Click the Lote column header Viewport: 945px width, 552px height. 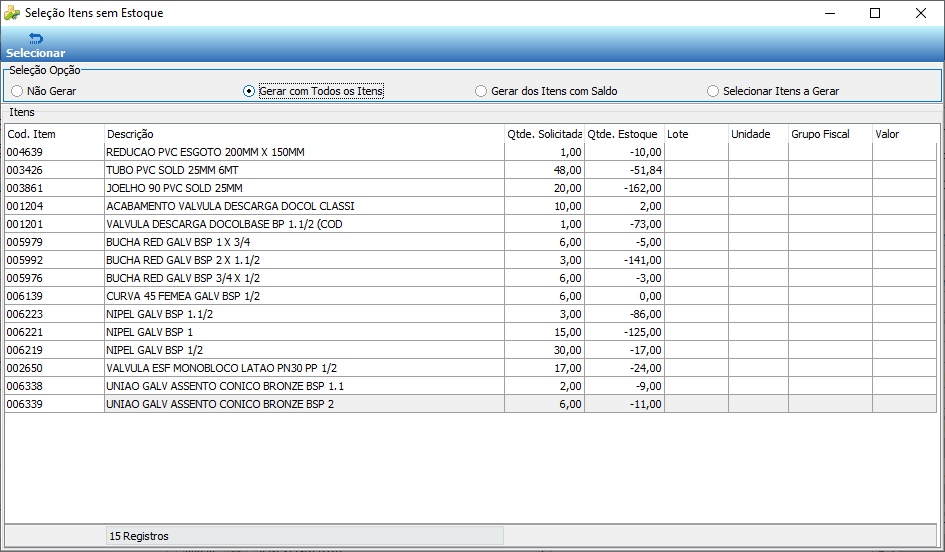point(696,134)
